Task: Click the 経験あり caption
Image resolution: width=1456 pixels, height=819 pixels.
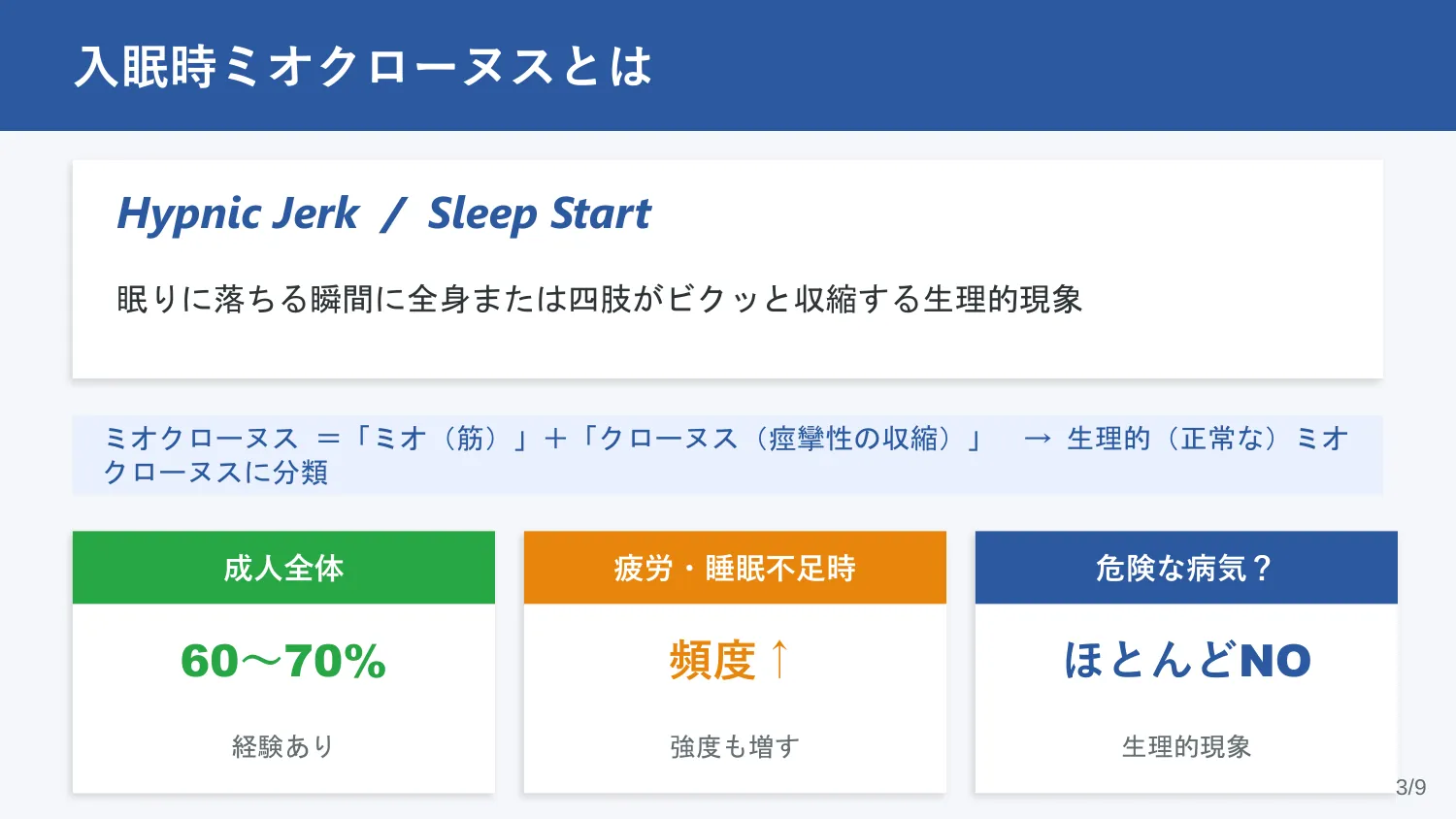Action: (283, 746)
